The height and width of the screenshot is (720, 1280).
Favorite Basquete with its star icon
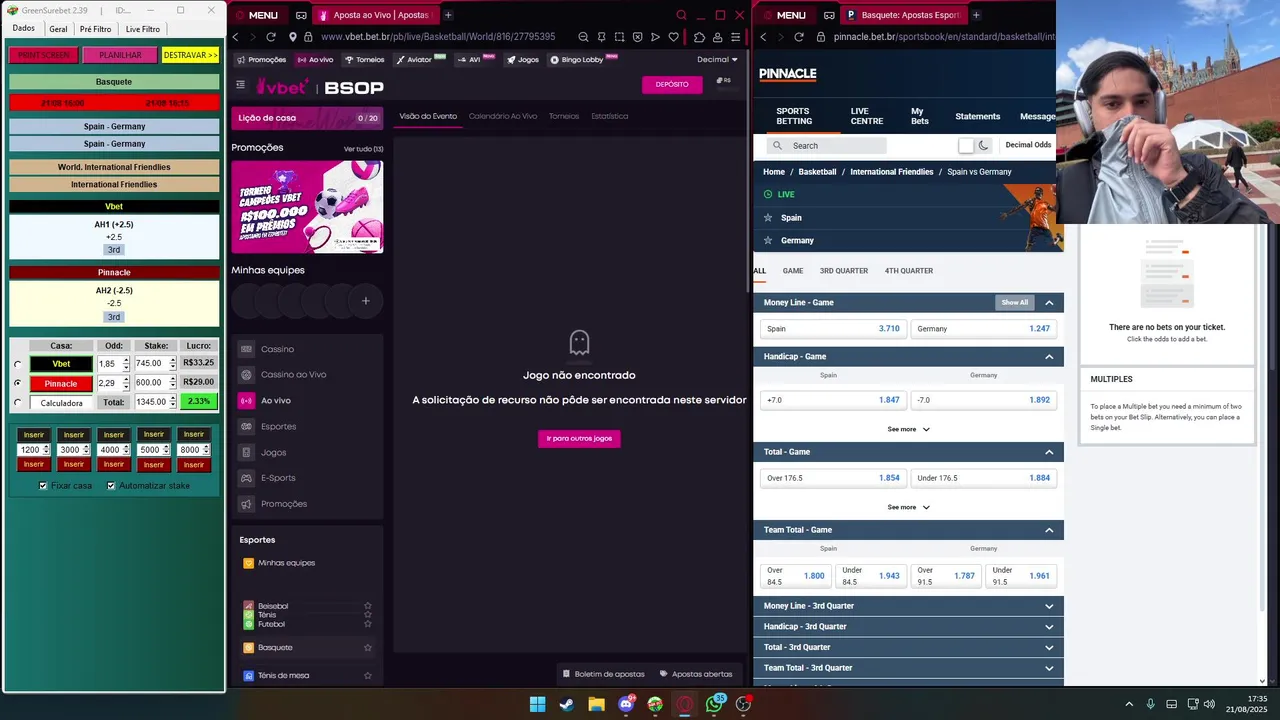[x=368, y=648]
